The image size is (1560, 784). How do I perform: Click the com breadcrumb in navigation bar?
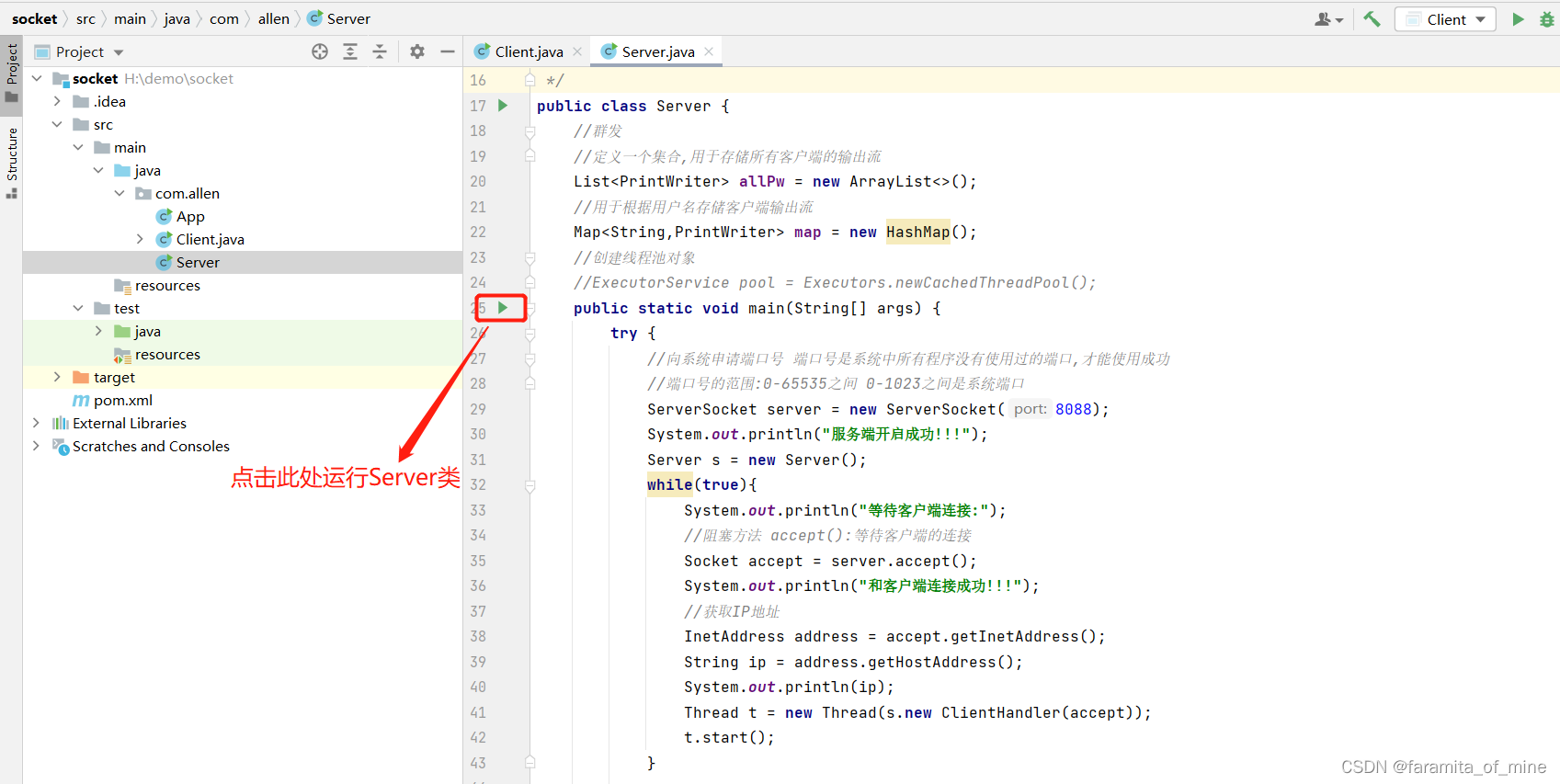click(223, 18)
